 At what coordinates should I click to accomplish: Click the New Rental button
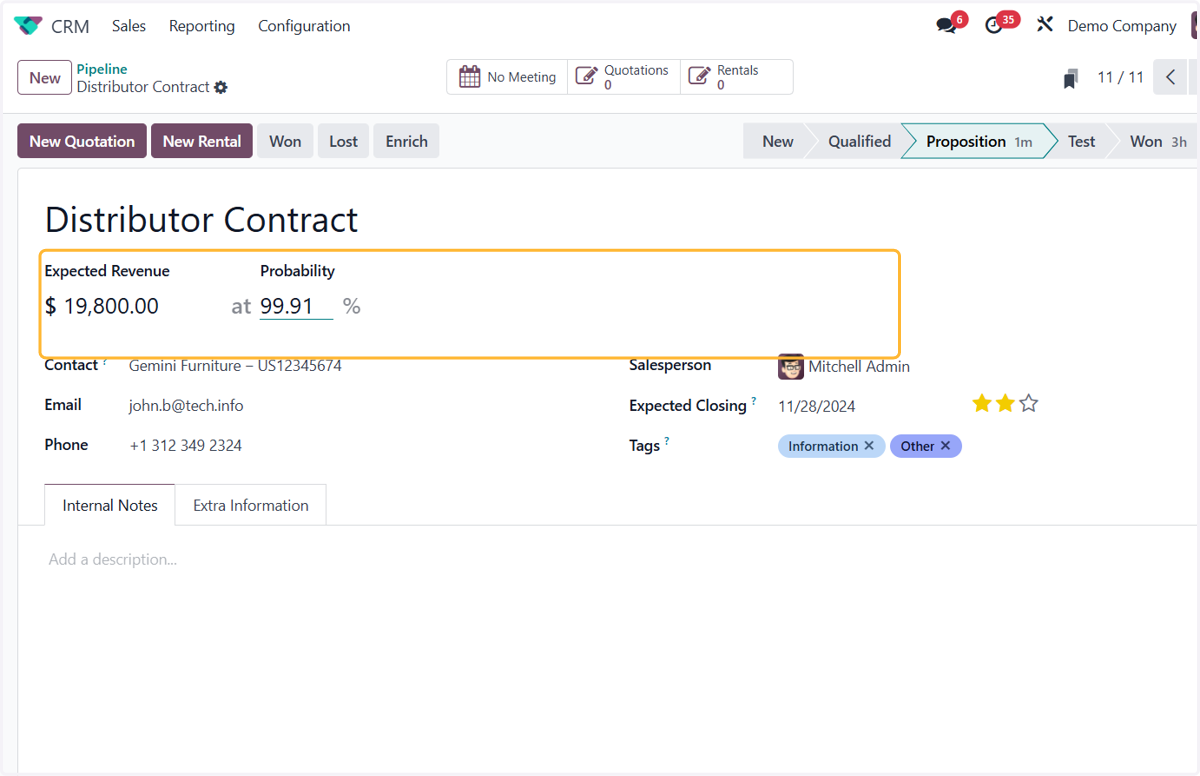[202, 141]
